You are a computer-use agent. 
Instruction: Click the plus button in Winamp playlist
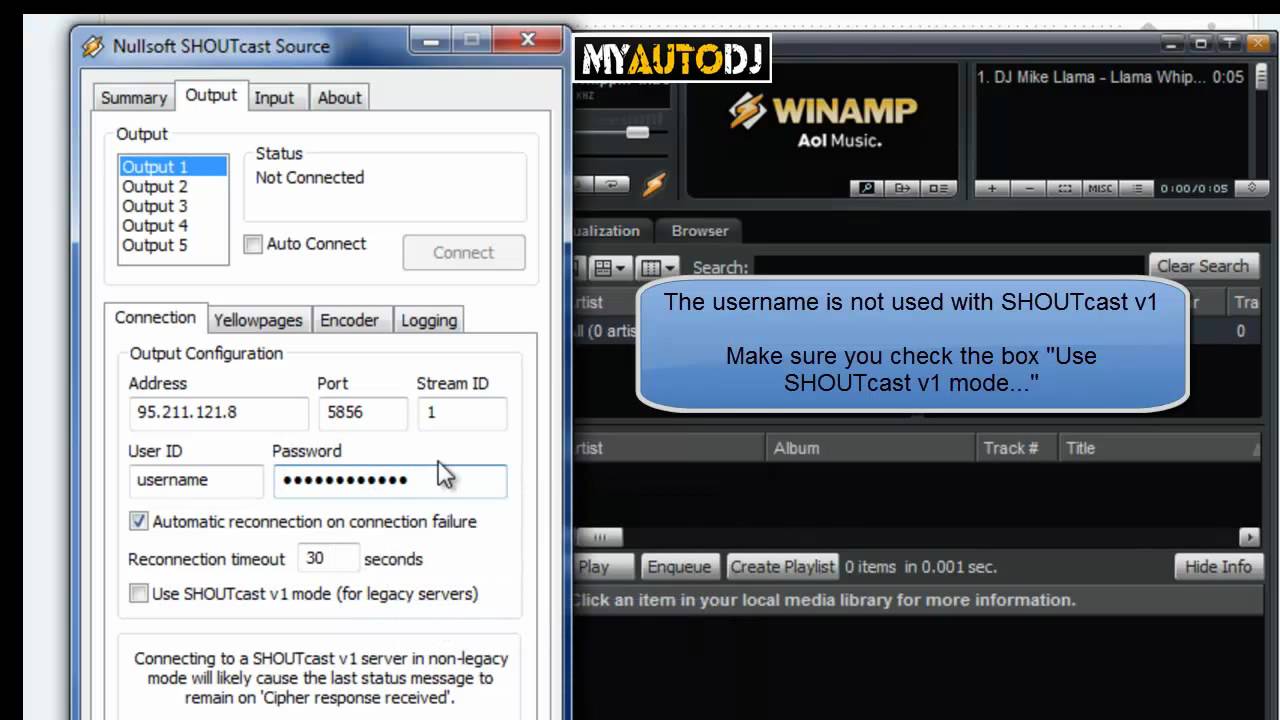tap(992, 188)
